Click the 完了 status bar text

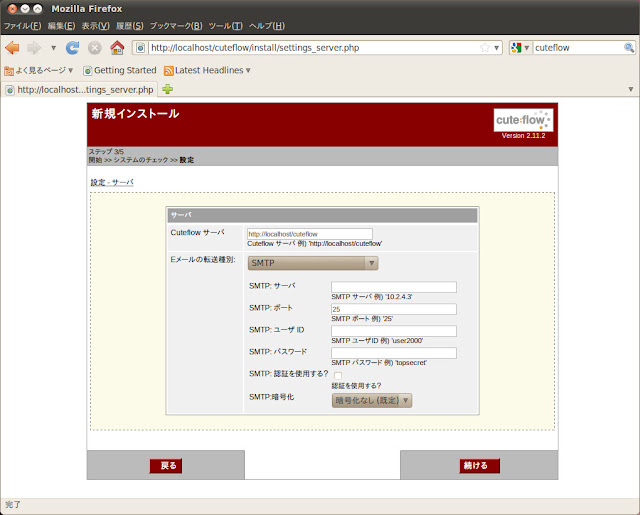13,505
